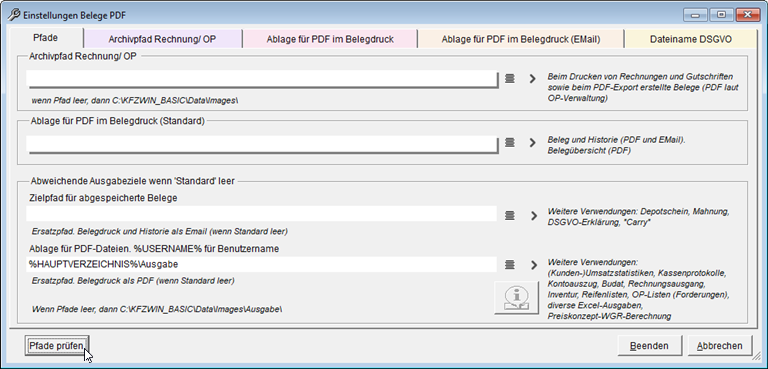Click the wrench icon in the title bar
This screenshot has width=768, height=369.
point(14,15)
